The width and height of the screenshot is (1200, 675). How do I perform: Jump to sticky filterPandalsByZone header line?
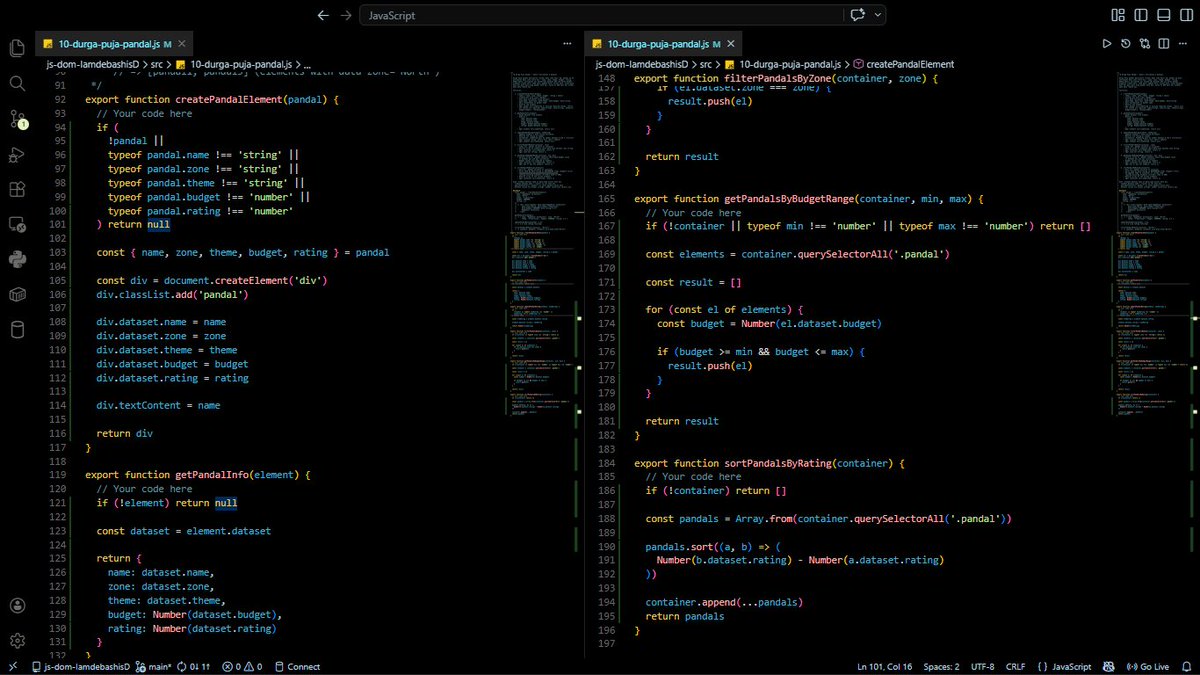tap(785, 78)
